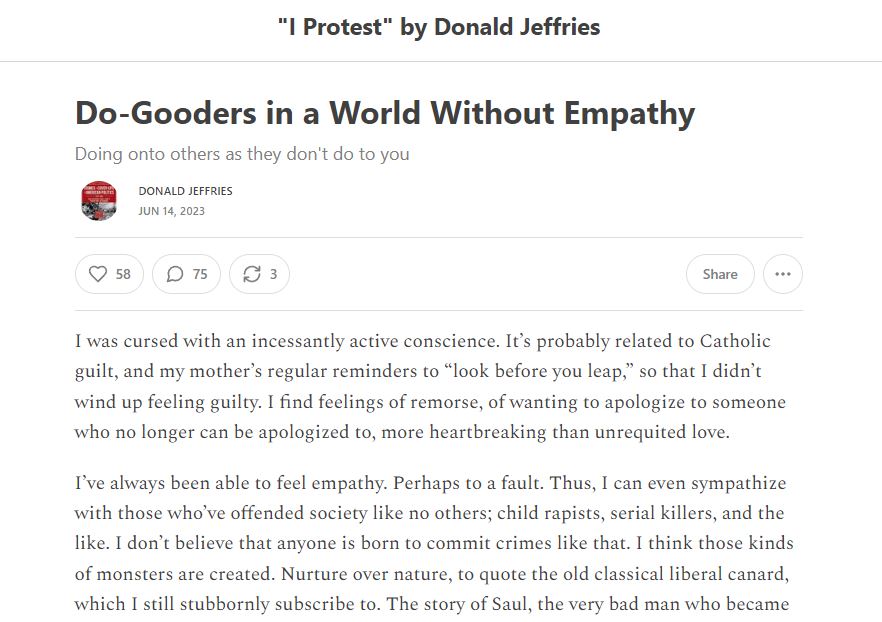
Task: Click the subtitle "Doing onto others" text
Action: tap(242, 154)
